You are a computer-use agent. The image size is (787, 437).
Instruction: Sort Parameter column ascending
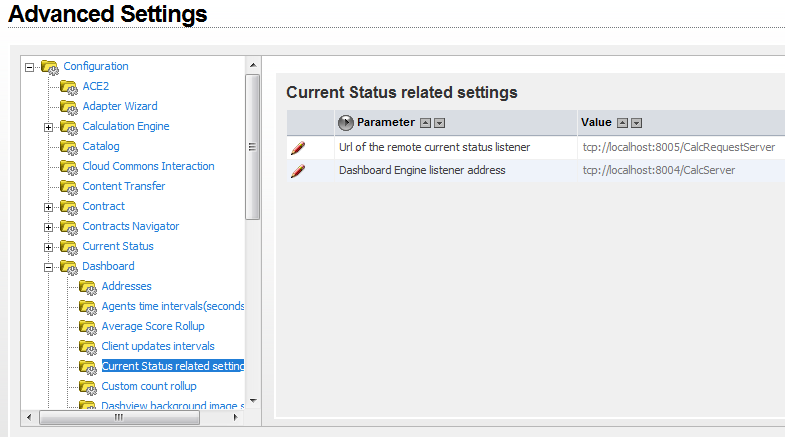[425, 123]
